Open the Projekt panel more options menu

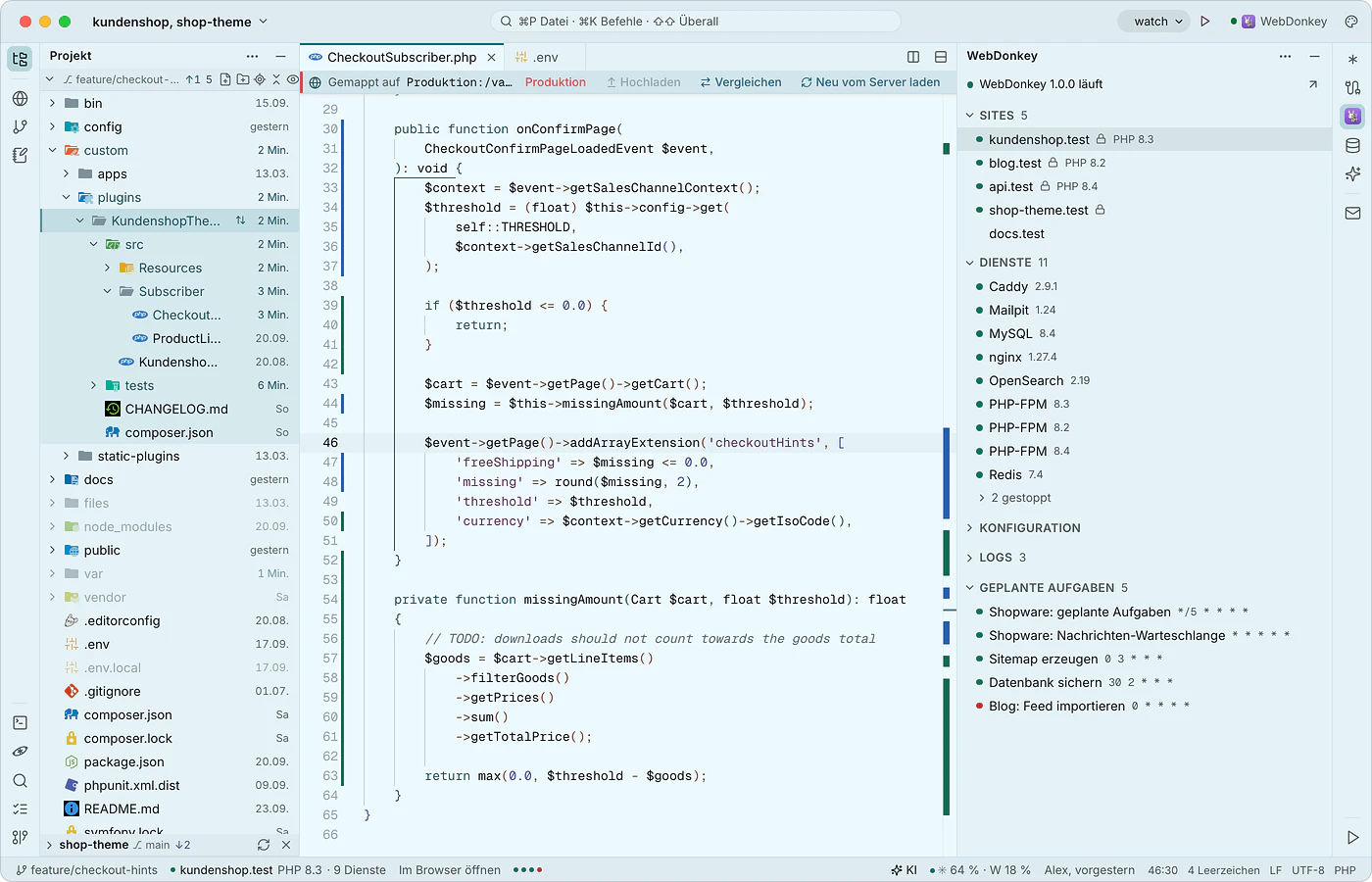click(253, 57)
